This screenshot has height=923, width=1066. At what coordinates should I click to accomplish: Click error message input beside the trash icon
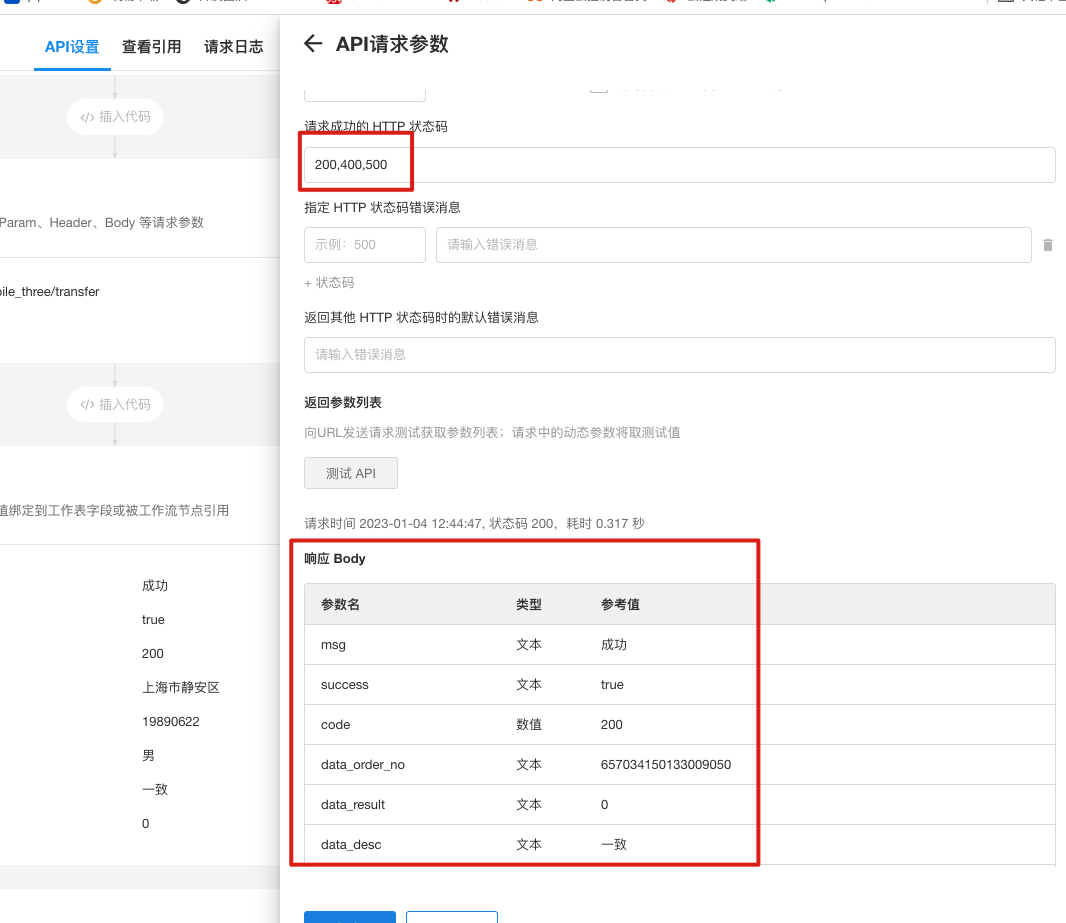(733, 245)
